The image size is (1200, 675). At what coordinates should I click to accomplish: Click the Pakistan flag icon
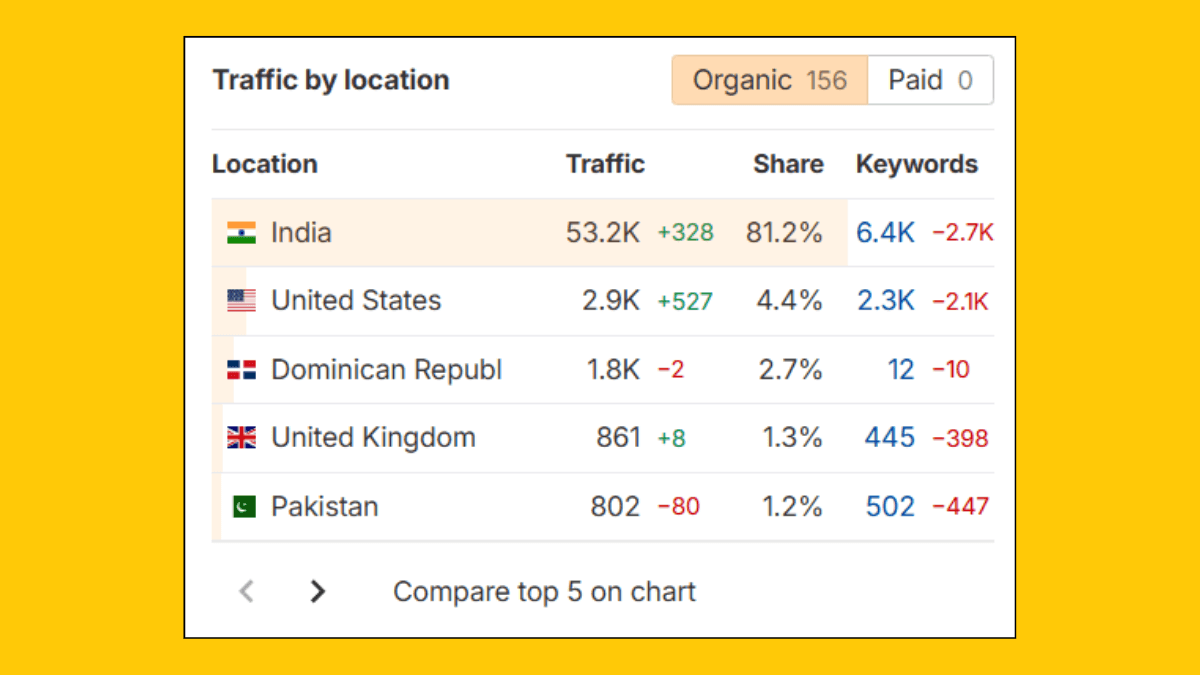tap(243, 506)
